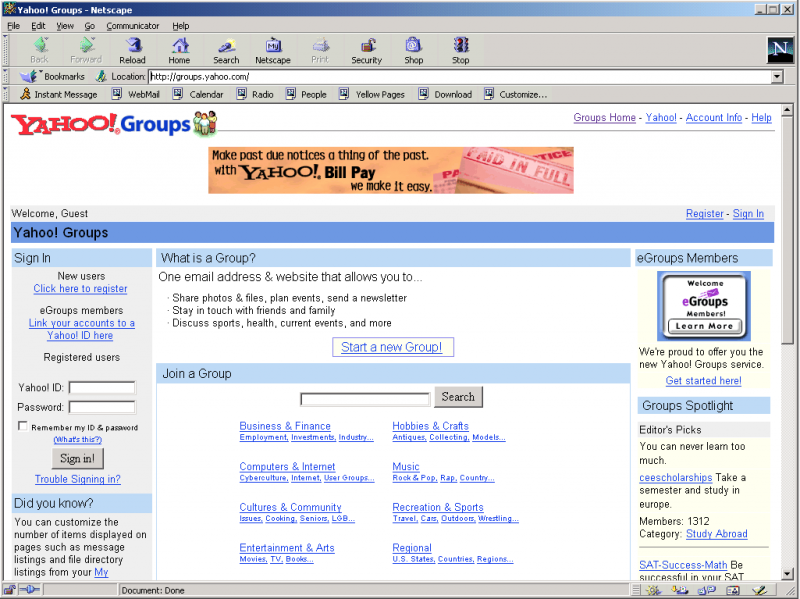Click the Sign in! button
The height and width of the screenshot is (599, 800).
click(x=77, y=459)
